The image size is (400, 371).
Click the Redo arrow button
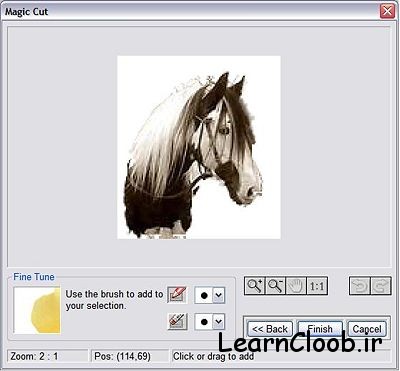point(380,286)
